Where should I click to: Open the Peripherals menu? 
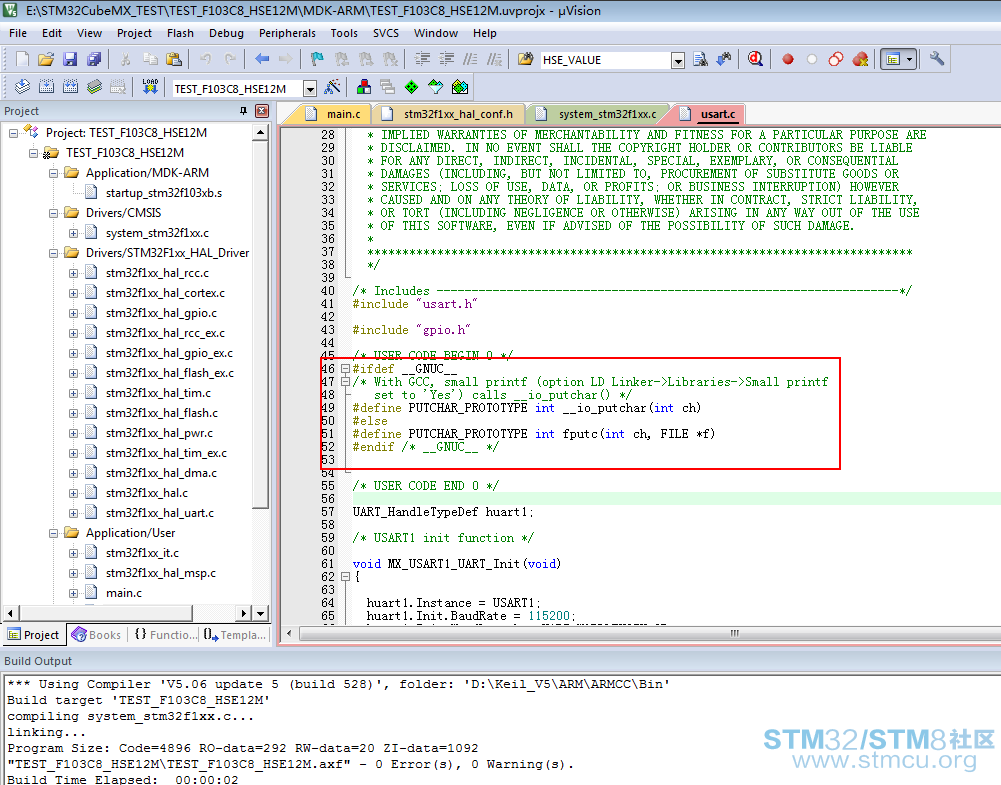tap(287, 33)
